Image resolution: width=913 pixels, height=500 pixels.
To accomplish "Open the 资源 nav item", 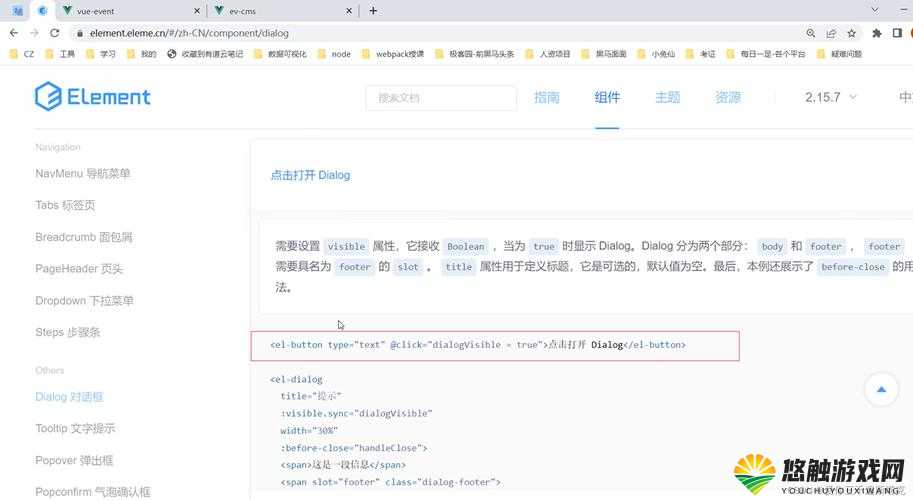I will point(728,98).
